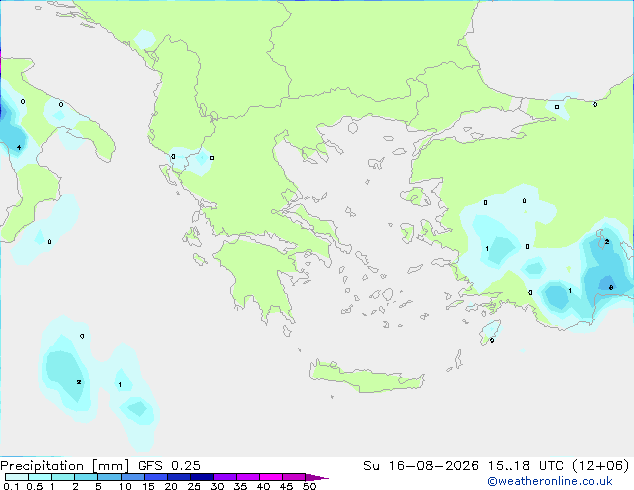634x490 pixels.
Task: Click the "4" precipitation value over Italy
Action: [19, 148]
